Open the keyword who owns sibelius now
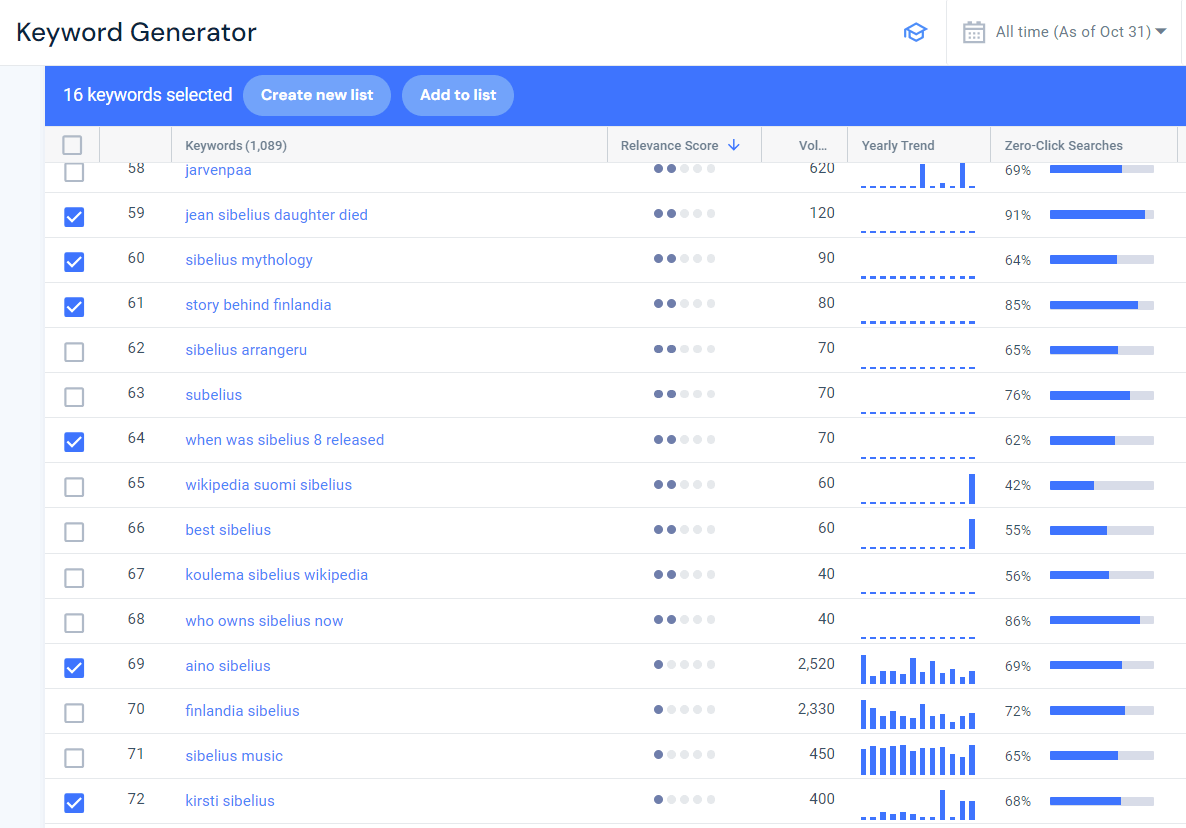The image size is (1186, 828). pyautogui.click(x=263, y=620)
